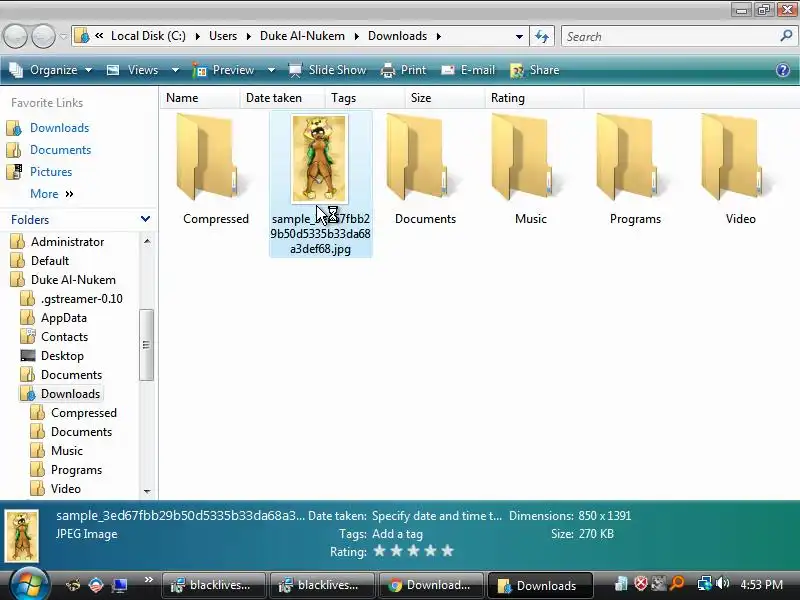Viewport: 800px width, 600px height.
Task: Sort by Date taken column header
Action: pos(282,98)
